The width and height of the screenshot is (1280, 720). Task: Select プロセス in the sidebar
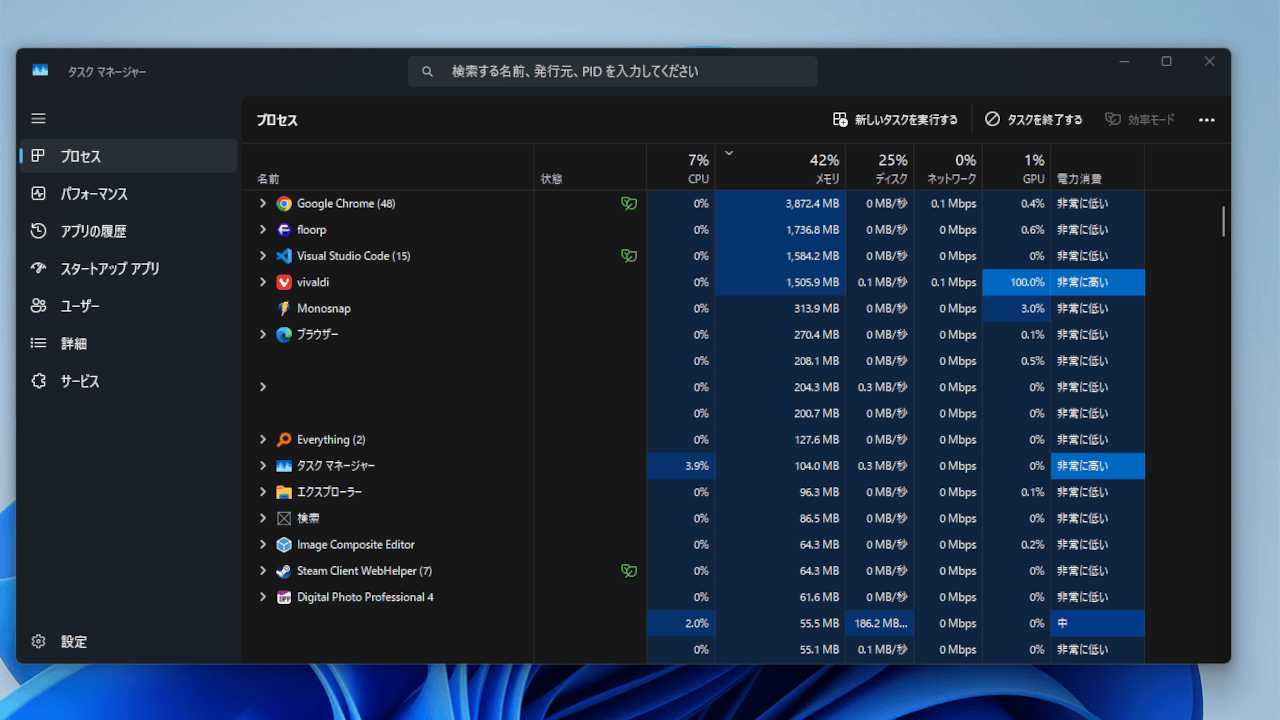click(80, 155)
